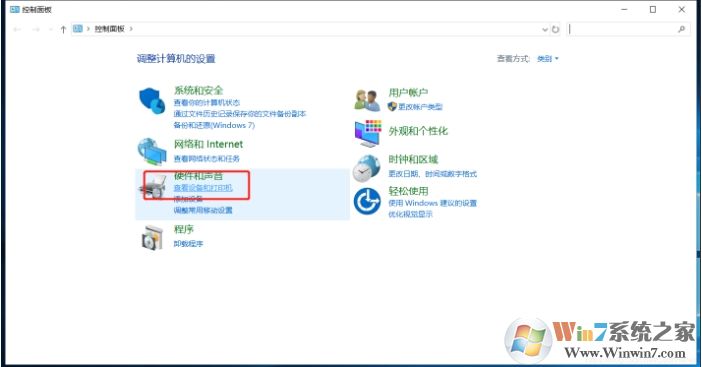The height and width of the screenshot is (367, 702).
Task: Open 查看设备和打印机 link
Action: click(203, 188)
